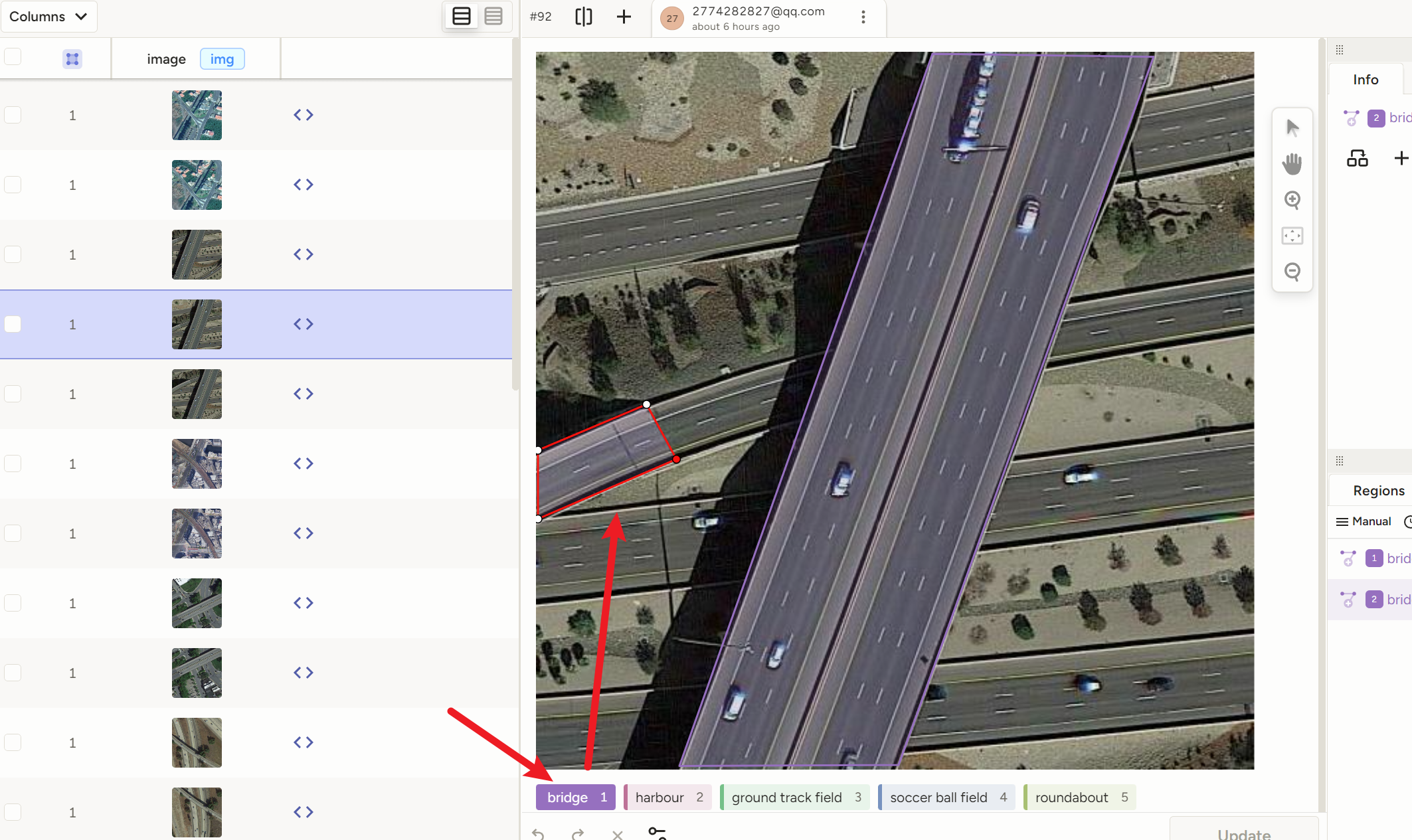Click Manual region sorting button
Screen dimensions: 1412x840
tap(1363, 522)
